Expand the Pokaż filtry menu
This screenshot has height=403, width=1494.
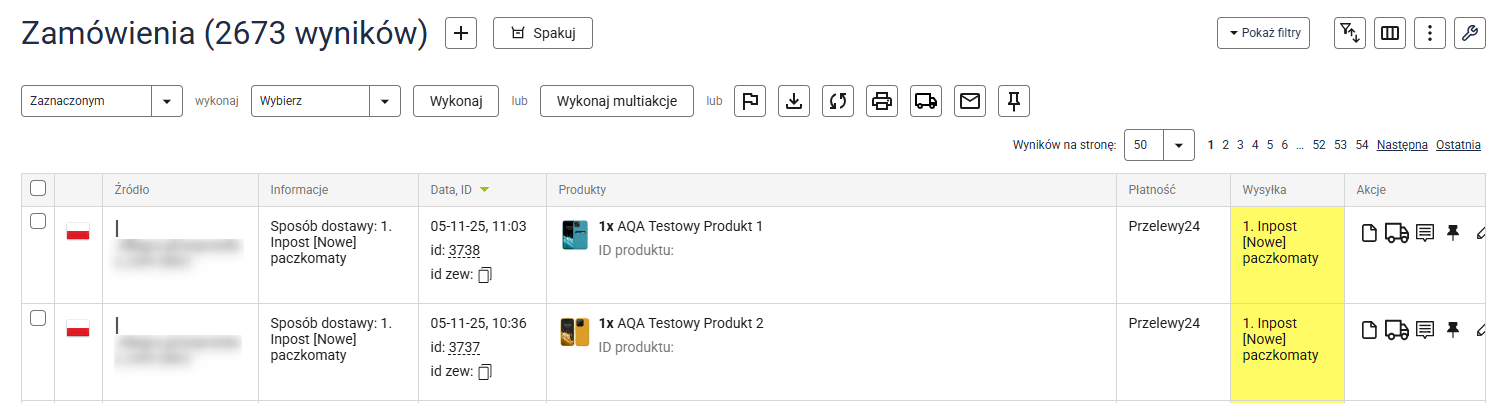point(1263,33)
